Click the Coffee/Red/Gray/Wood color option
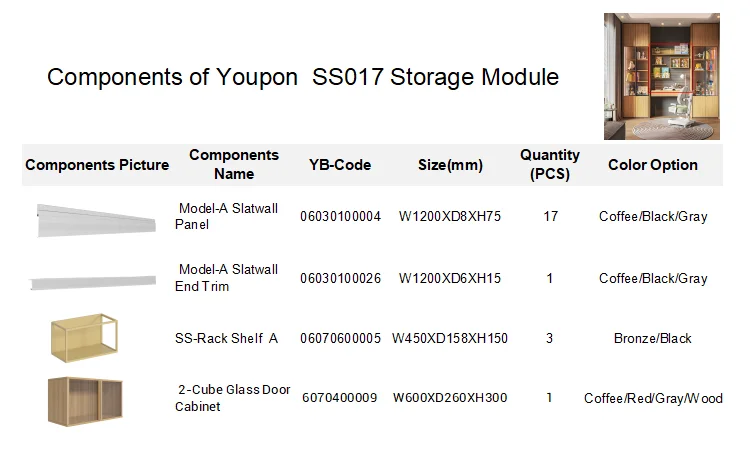 [x=653, y=398]
